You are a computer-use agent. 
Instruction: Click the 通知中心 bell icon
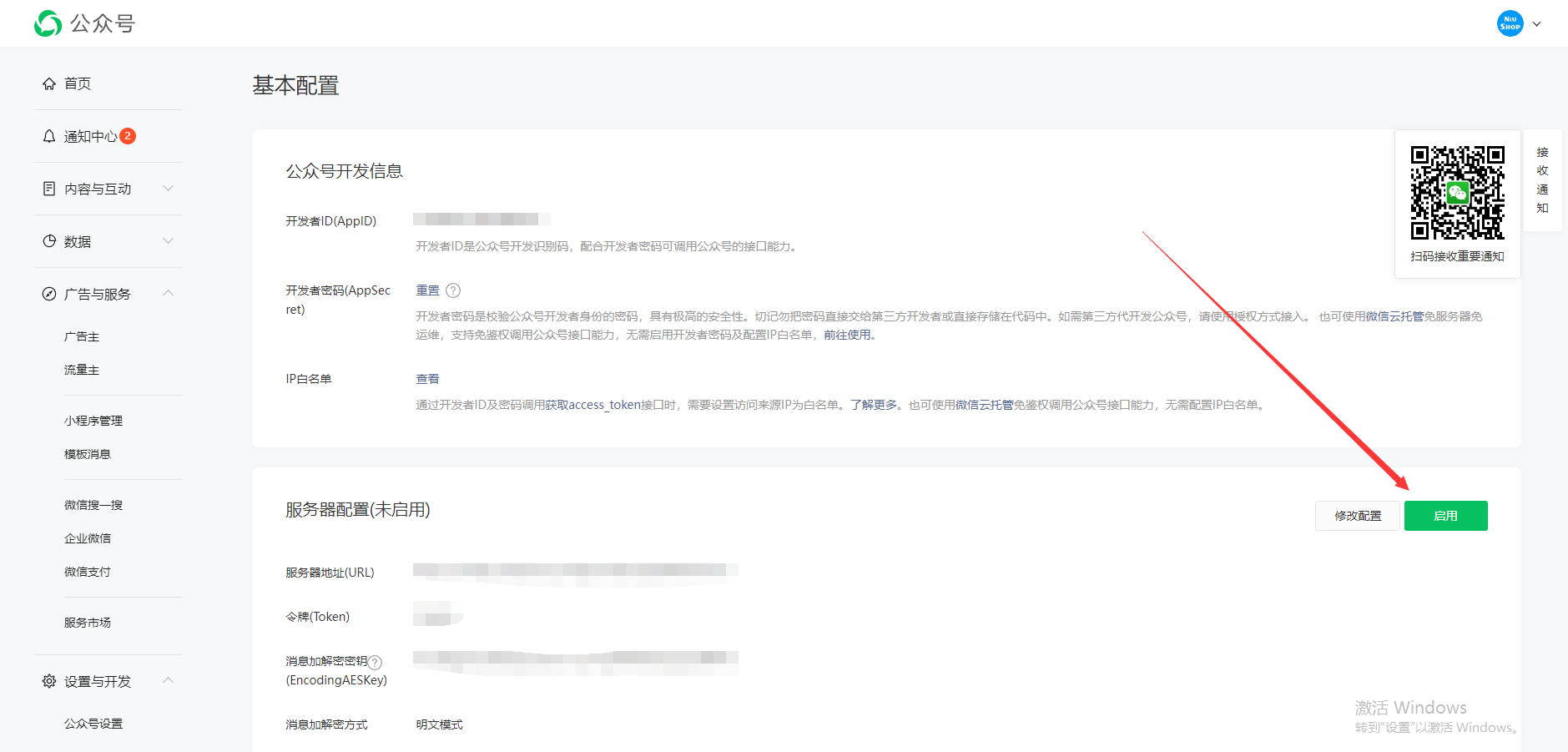pyautogui.click(x=49, y=136)
